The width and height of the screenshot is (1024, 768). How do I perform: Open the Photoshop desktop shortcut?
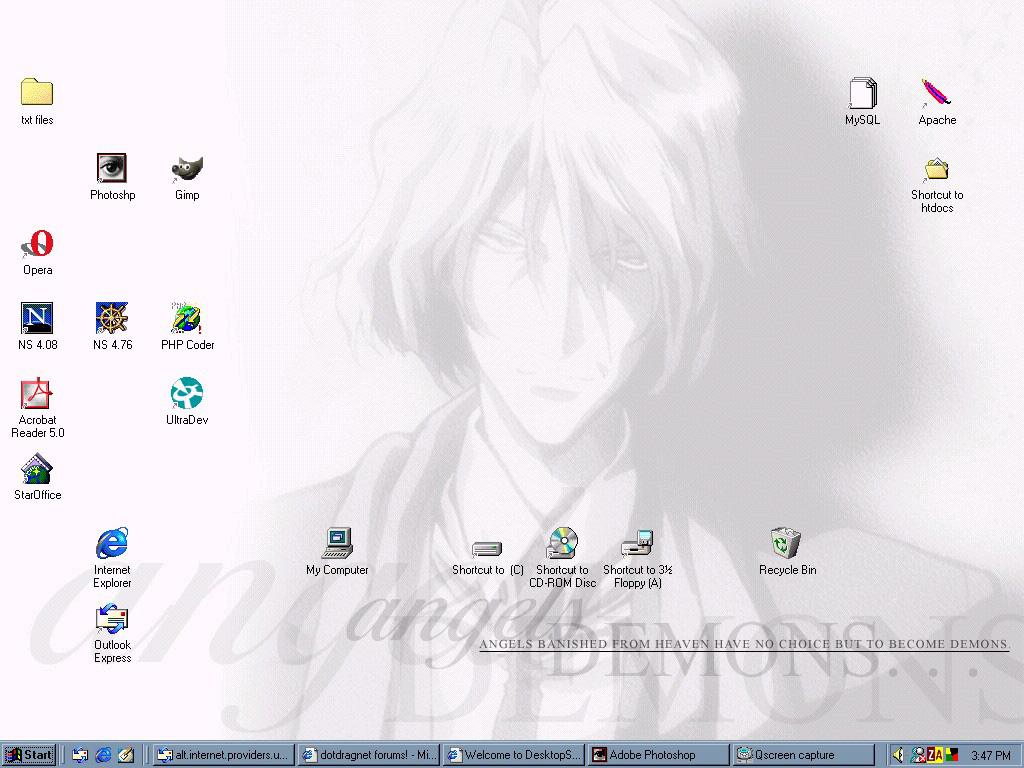coord(112,168)
